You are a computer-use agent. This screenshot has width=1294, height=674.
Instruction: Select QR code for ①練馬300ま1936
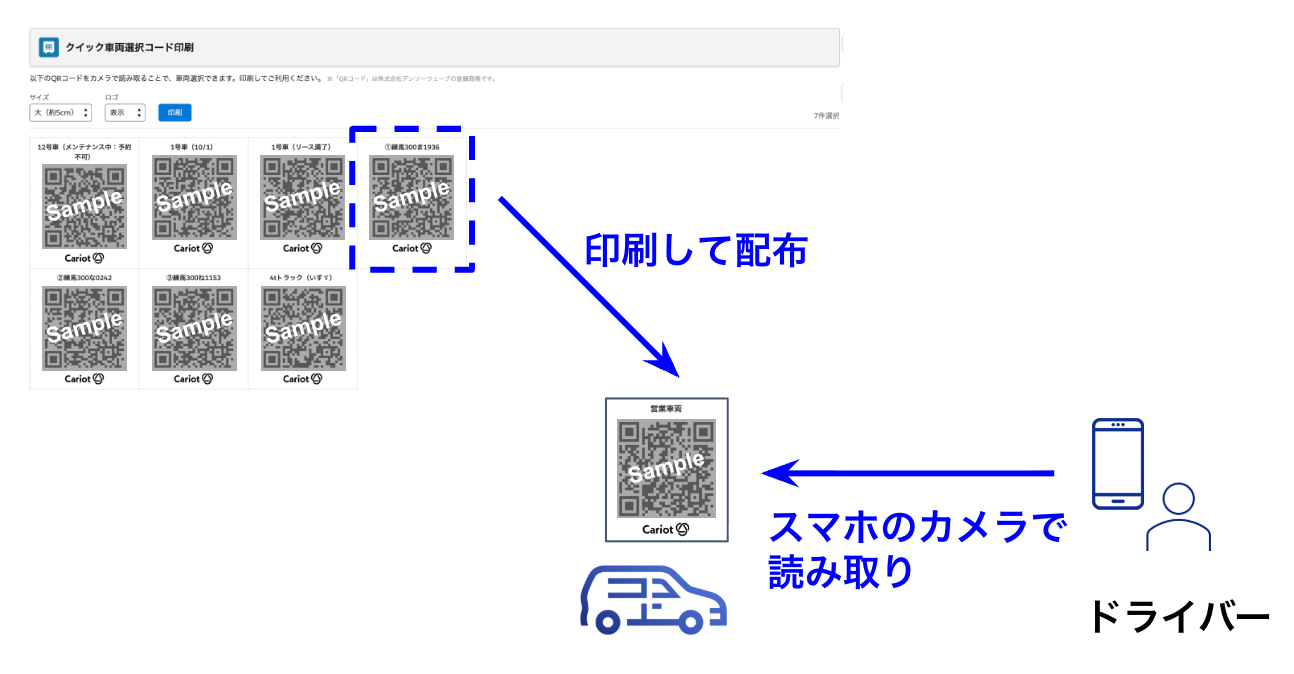(x=412, y=198)
